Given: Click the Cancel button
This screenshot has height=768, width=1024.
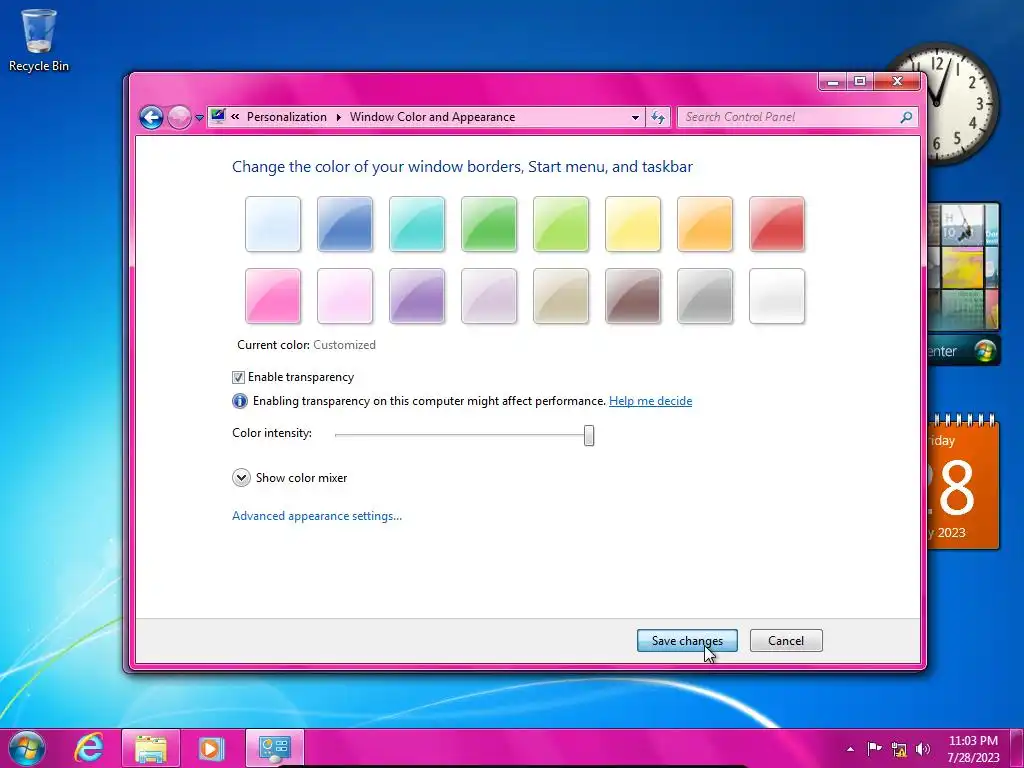Looking at the screenshot, I should click(786, 641).
